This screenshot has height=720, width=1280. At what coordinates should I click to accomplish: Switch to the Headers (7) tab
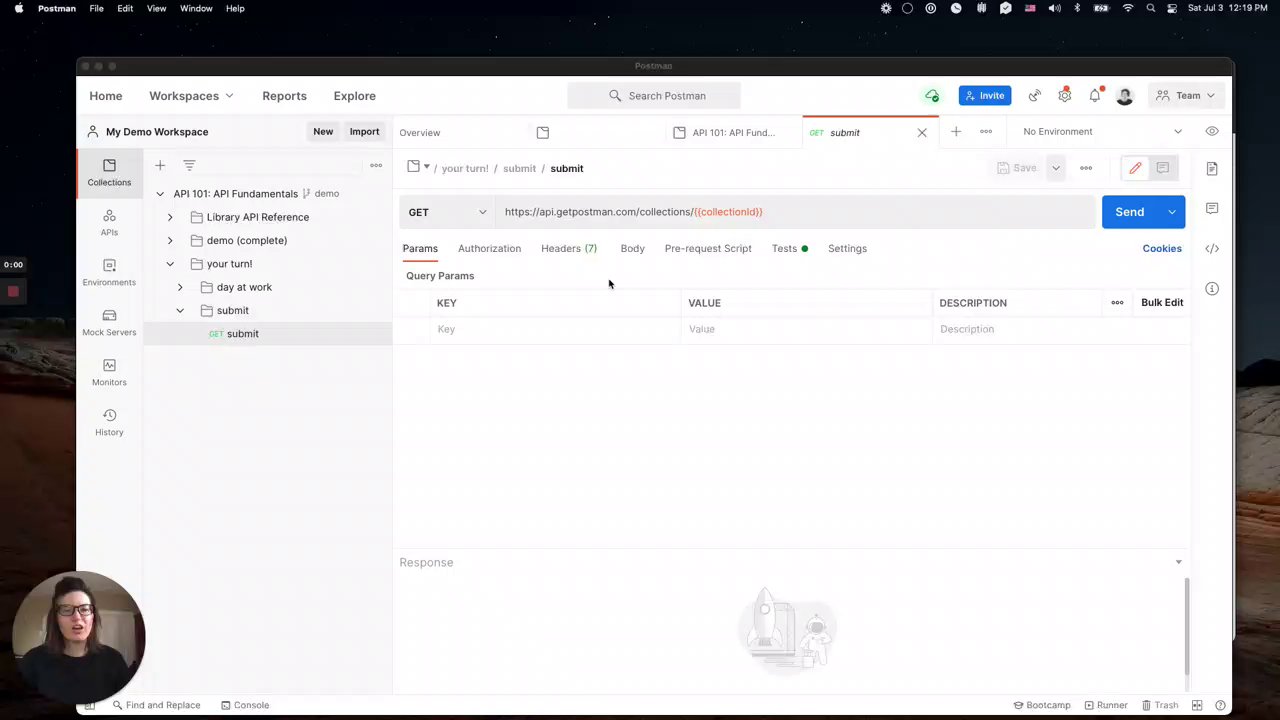(x=569, y=248)
